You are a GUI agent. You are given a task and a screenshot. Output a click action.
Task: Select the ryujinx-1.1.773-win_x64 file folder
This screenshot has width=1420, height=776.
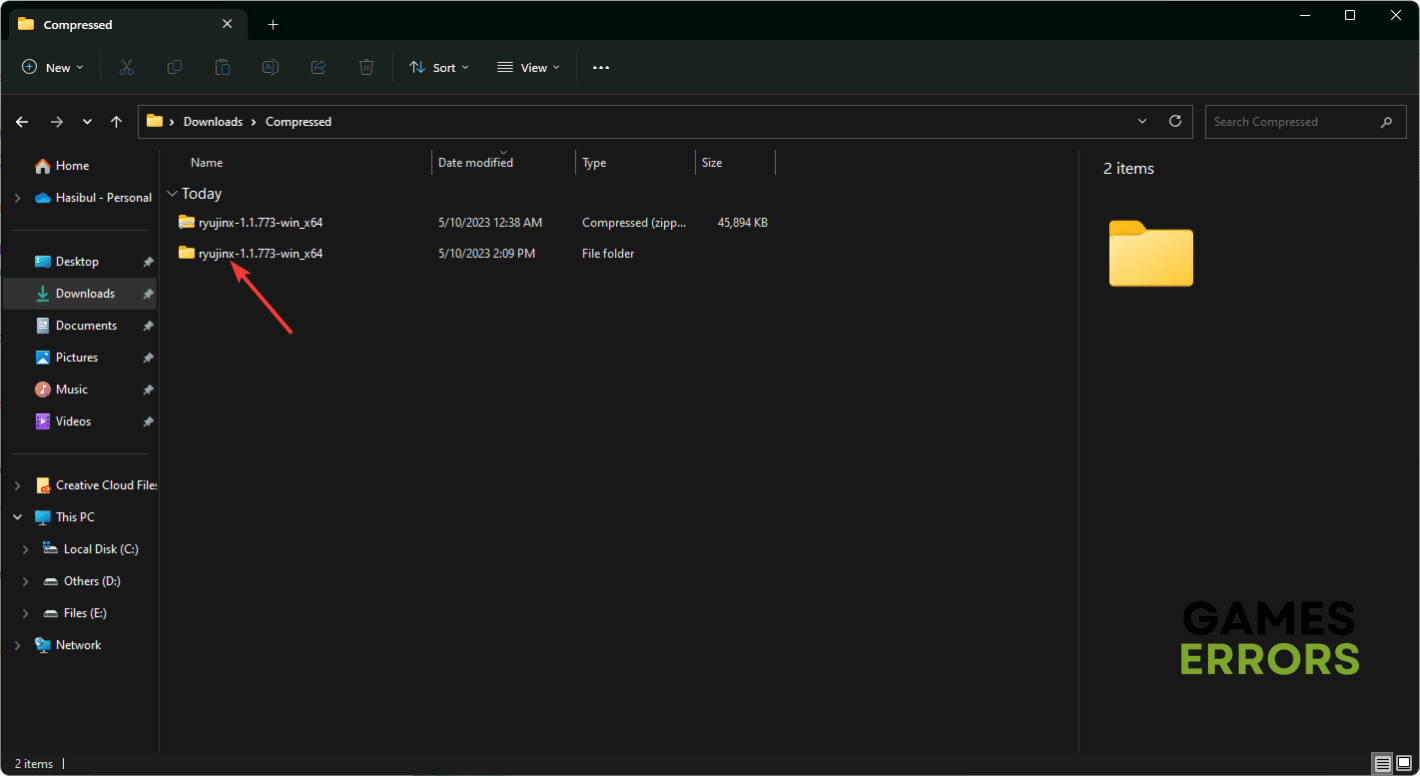[x=260, y=253]
